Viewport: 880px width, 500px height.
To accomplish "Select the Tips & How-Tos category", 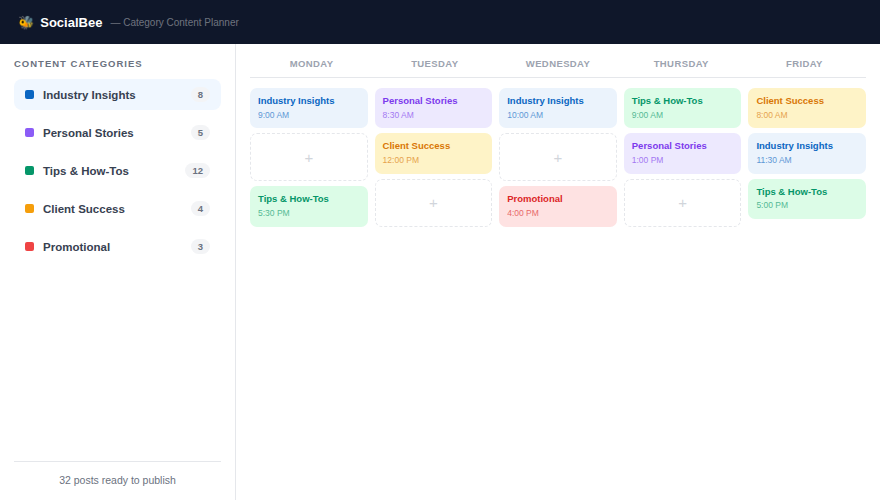I will [86, 171].
